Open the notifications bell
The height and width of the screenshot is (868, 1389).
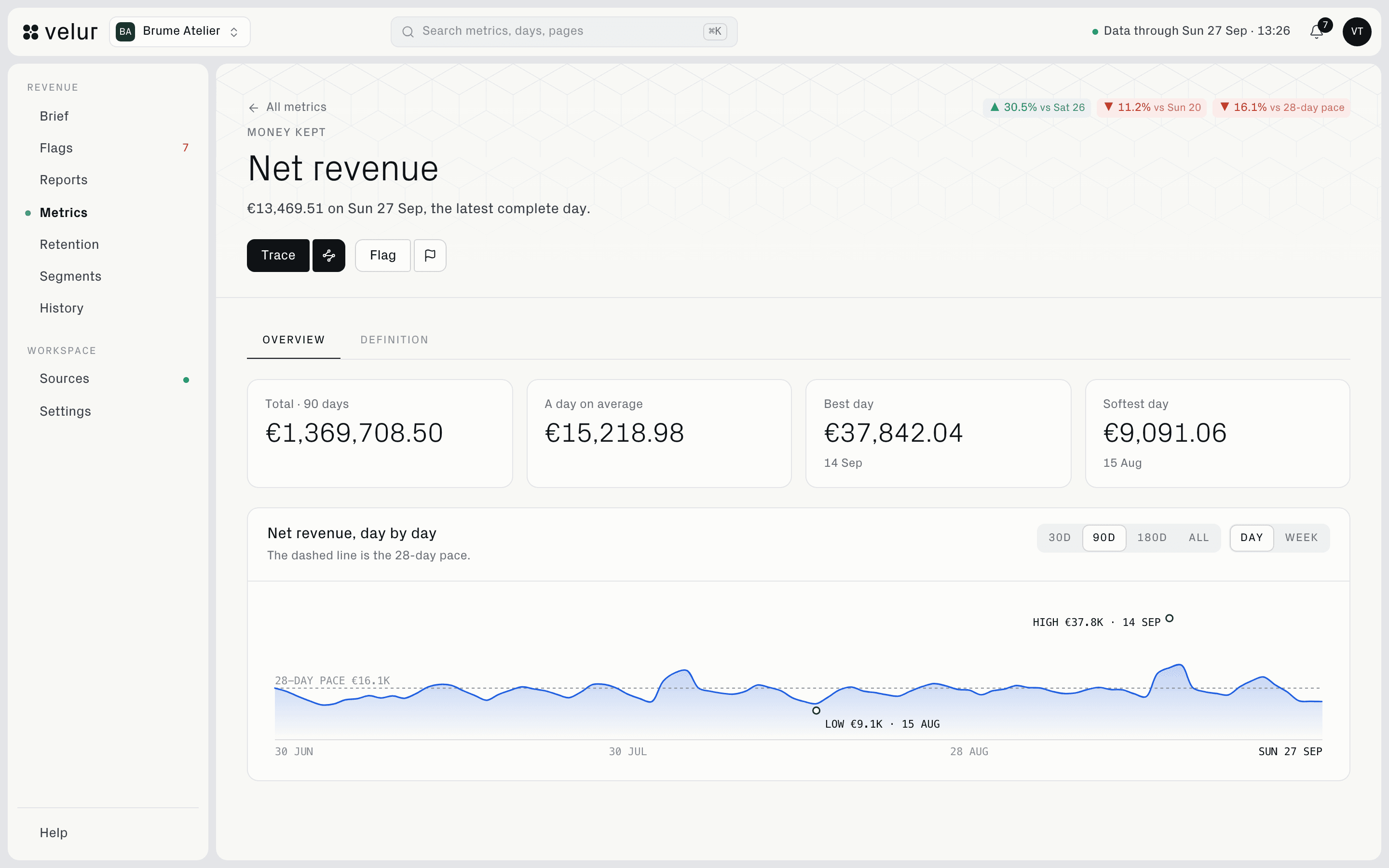pyautogui.click(x=1317, y=31)
